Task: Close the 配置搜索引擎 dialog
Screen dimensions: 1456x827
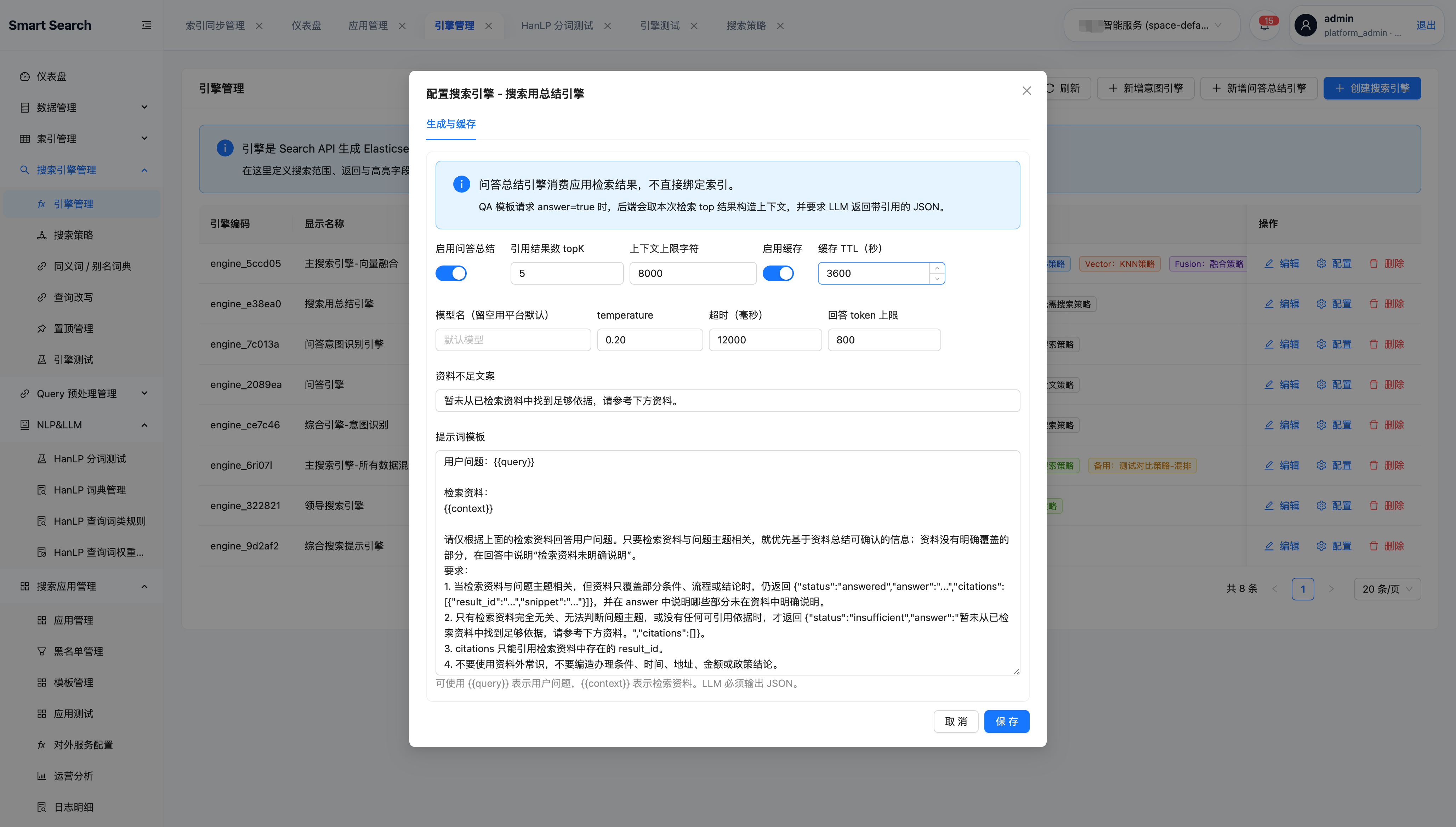Action: pyautogui.click(x=1026, y=90)
